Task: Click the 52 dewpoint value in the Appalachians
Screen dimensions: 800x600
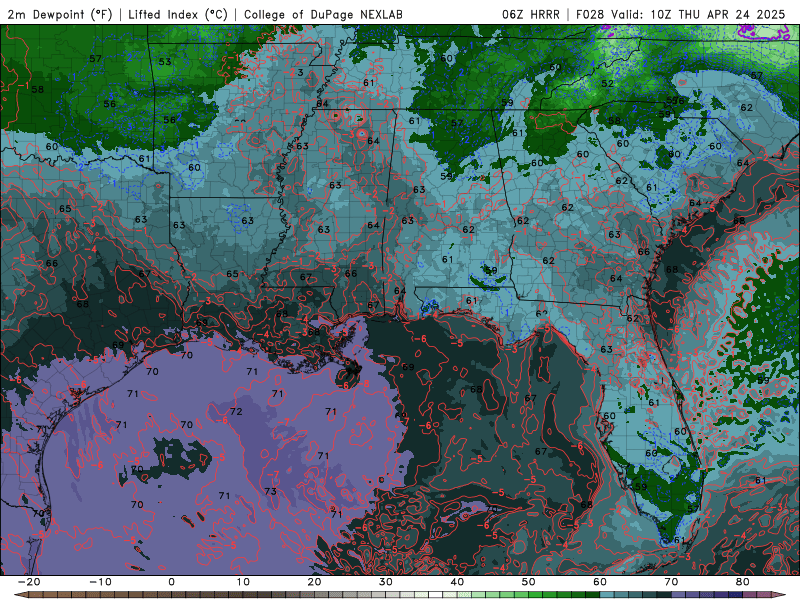Action: (607, 84)
